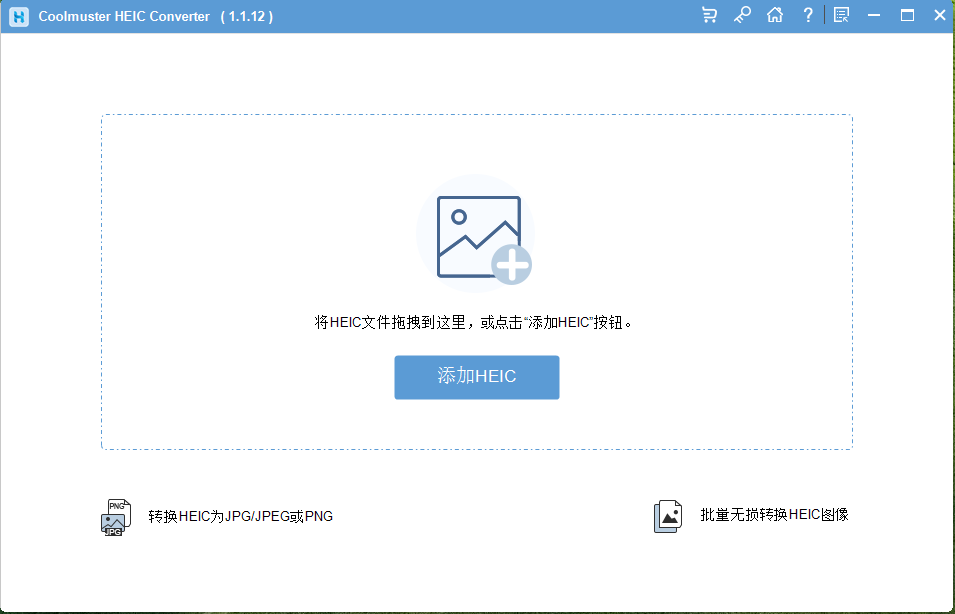
Task: Click the PNG/JPG conversion feature icon
Action: [116, 517]
